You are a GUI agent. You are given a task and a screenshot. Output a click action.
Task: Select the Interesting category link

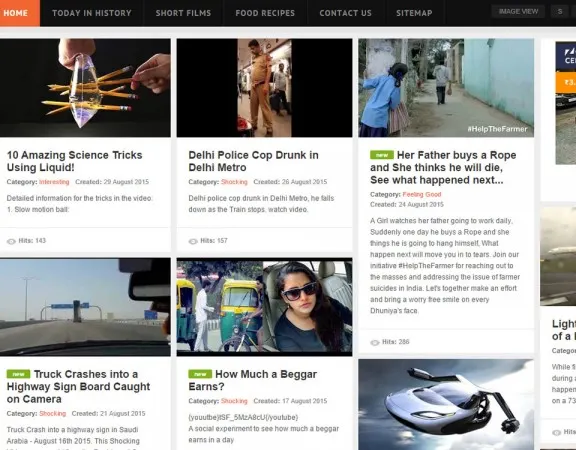click(x=54, y=182)
